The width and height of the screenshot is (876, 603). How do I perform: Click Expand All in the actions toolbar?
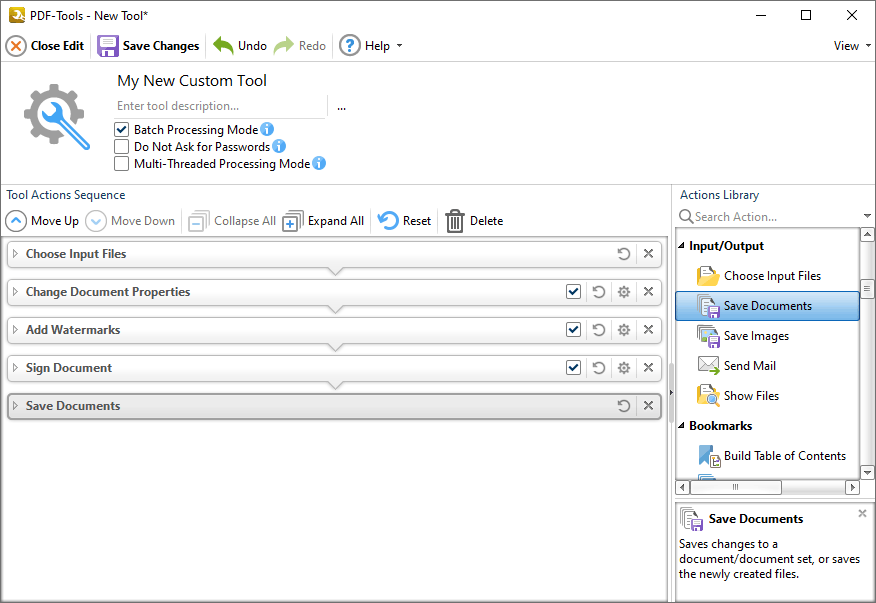(323, 220)
